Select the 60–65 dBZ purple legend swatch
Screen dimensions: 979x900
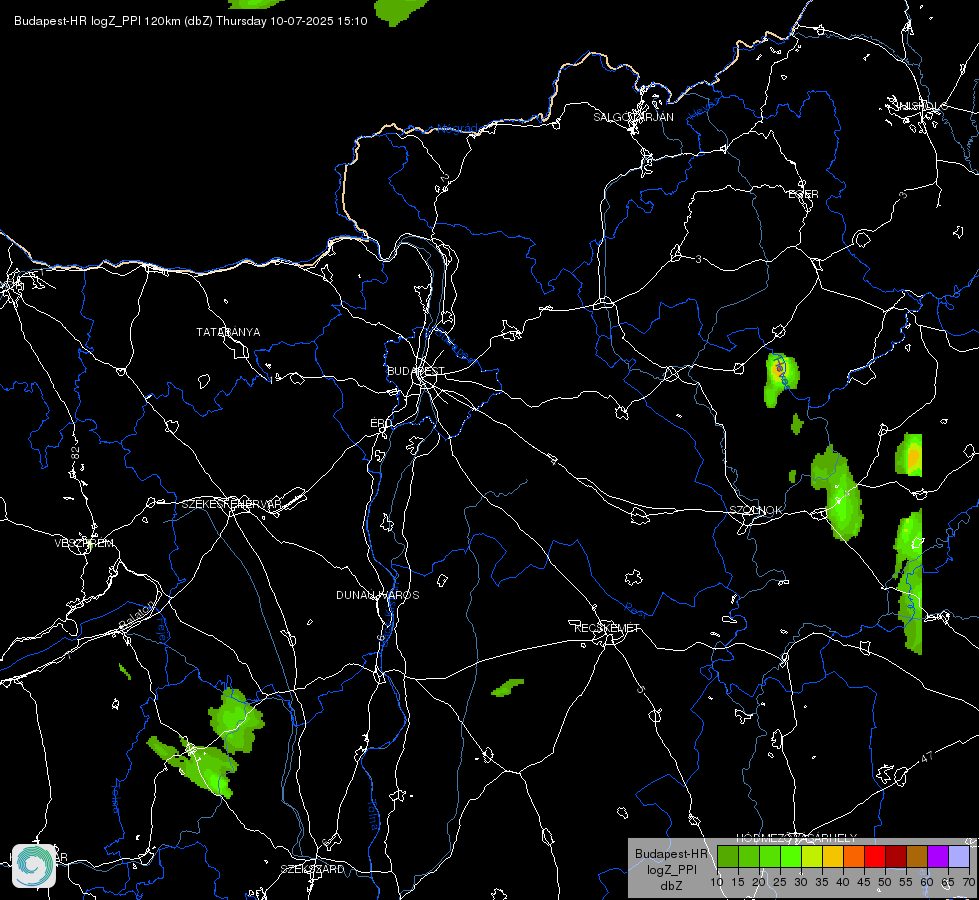click(x=938, y=856)
